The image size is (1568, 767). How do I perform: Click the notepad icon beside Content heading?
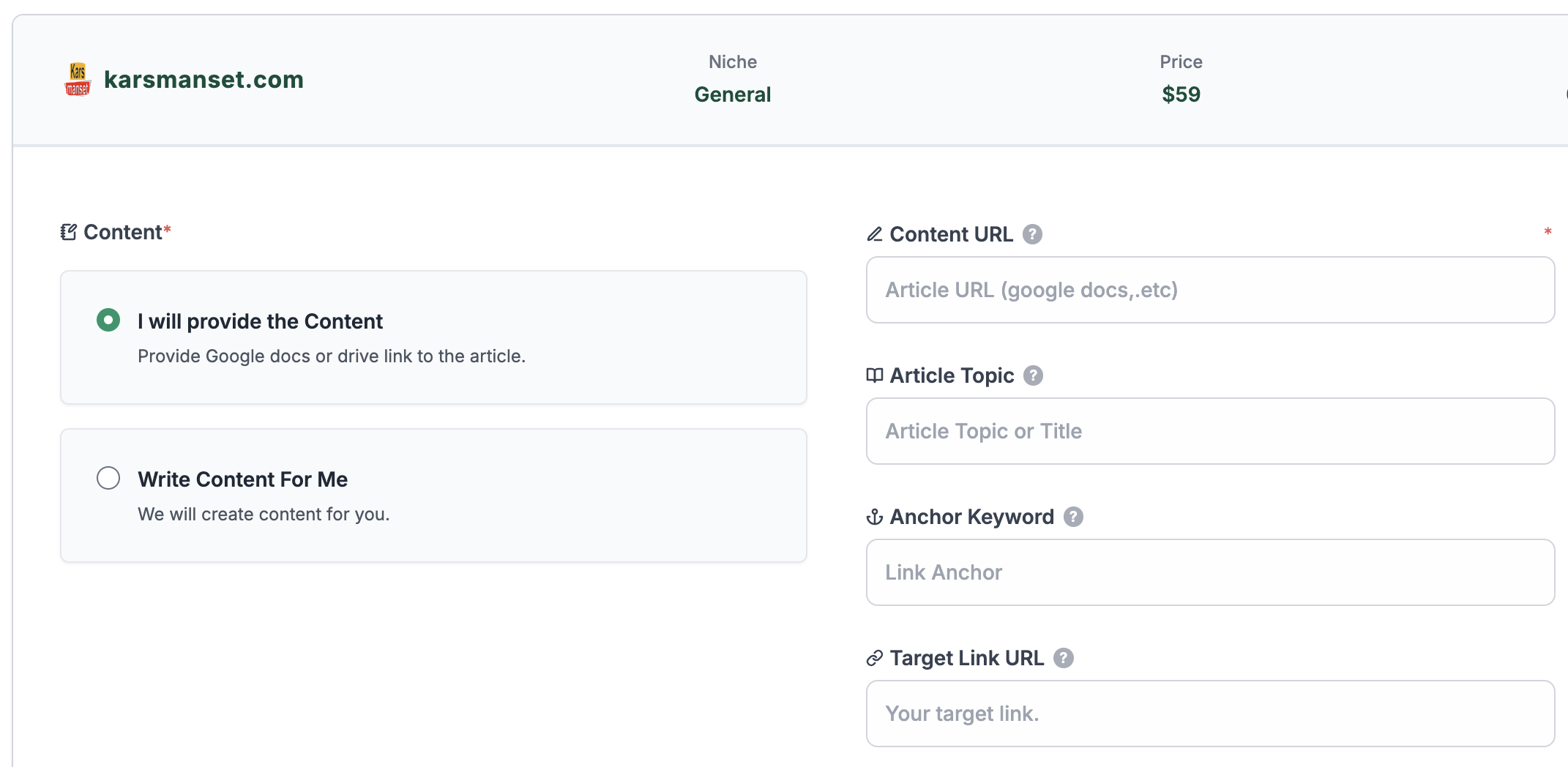[x=69, y=232]
